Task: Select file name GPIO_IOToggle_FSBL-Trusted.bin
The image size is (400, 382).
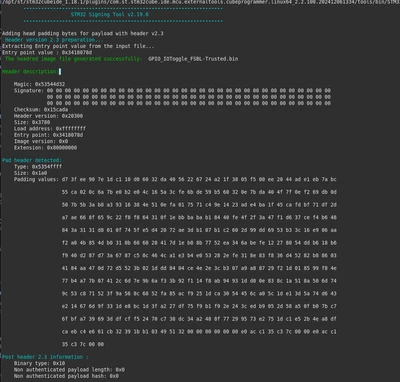Action: [x=193, y=59]
